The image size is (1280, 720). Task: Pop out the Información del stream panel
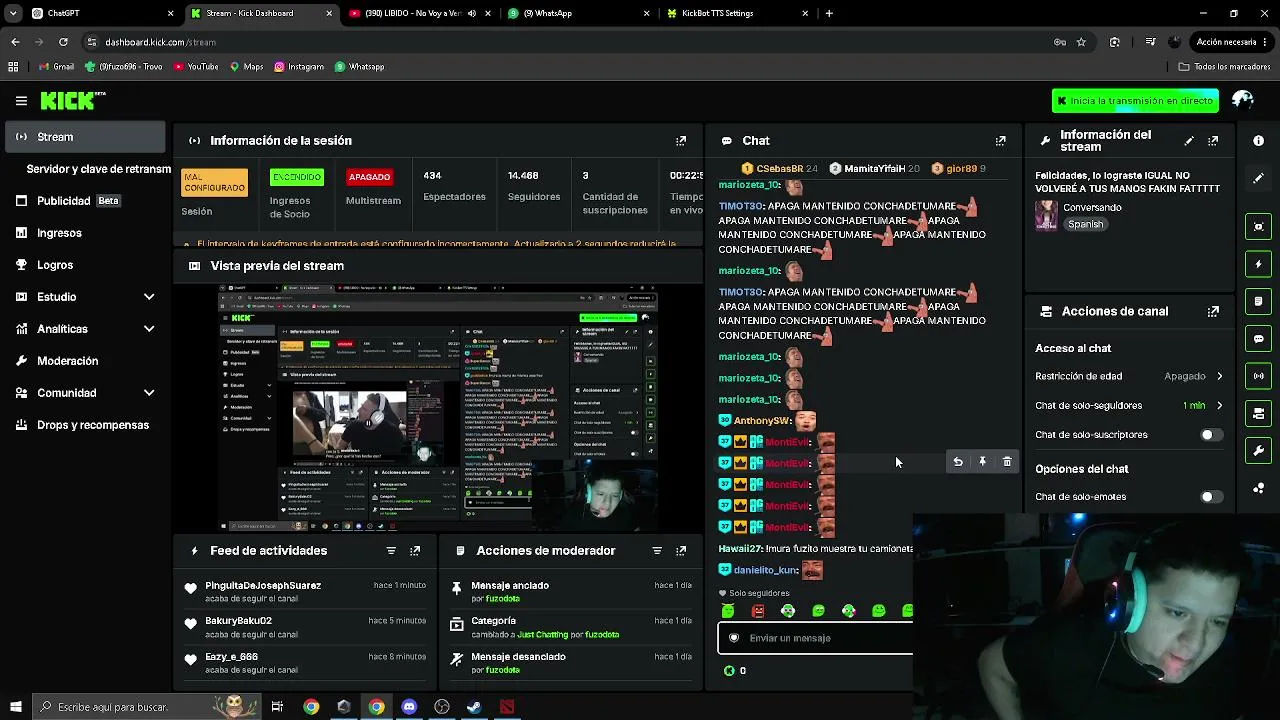point(1213,141)
